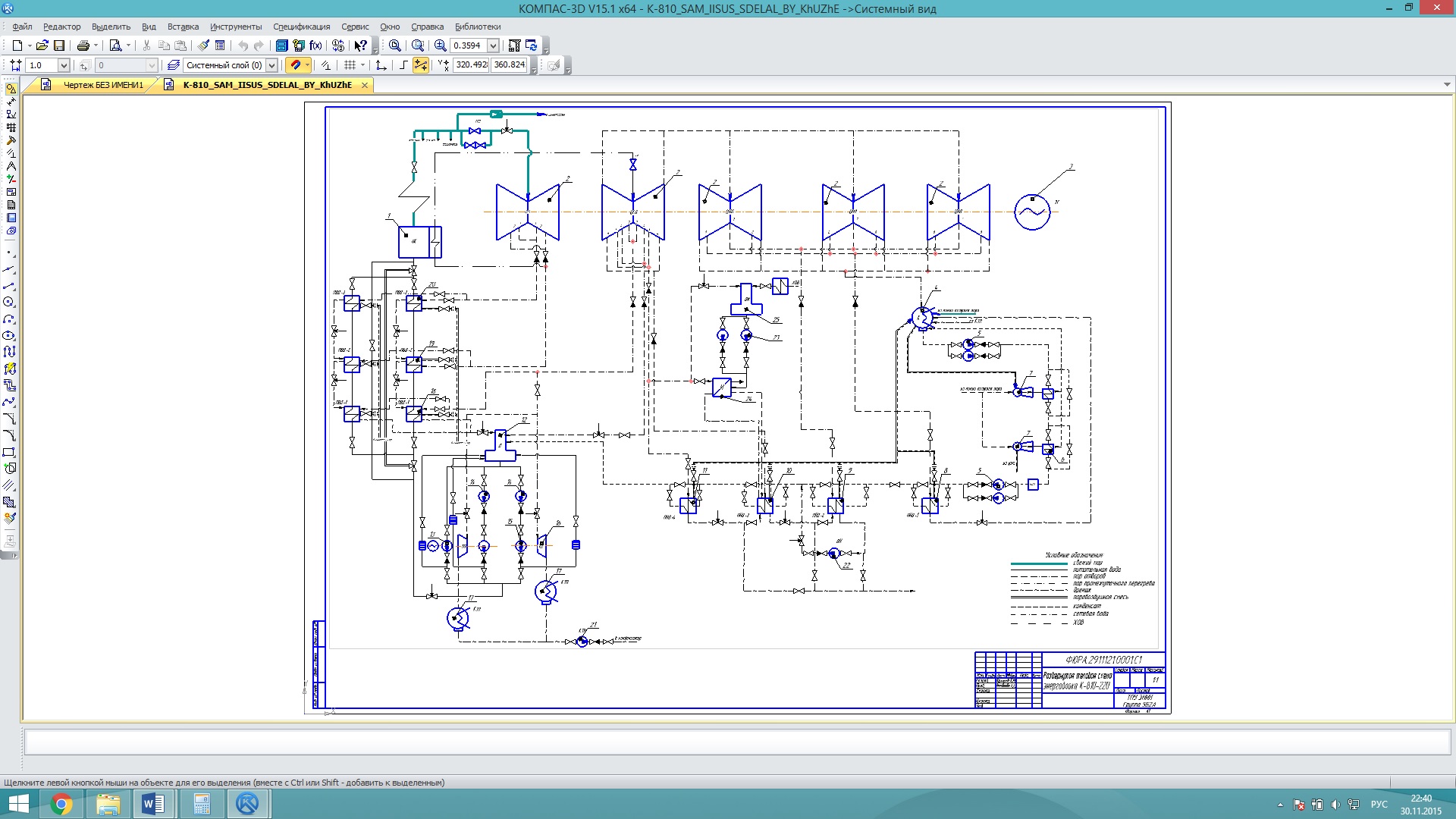Viewport: 1456px width, 819px height.
Task: Open the variables f(x) panel
Action: (315, 45)
